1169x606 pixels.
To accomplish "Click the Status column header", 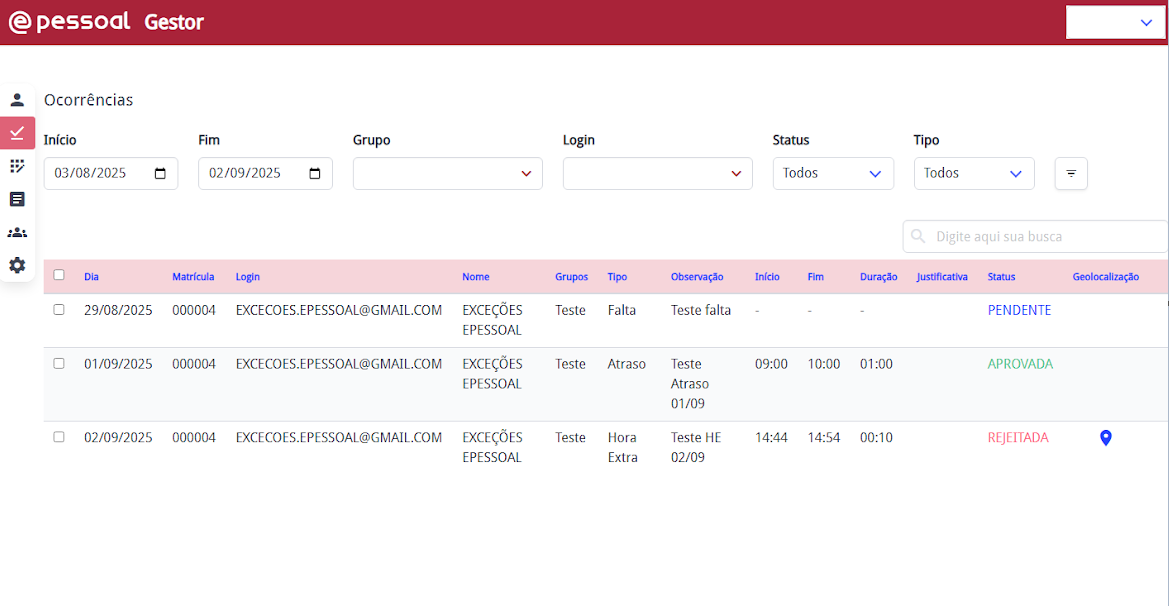I will click(1001, 277).
